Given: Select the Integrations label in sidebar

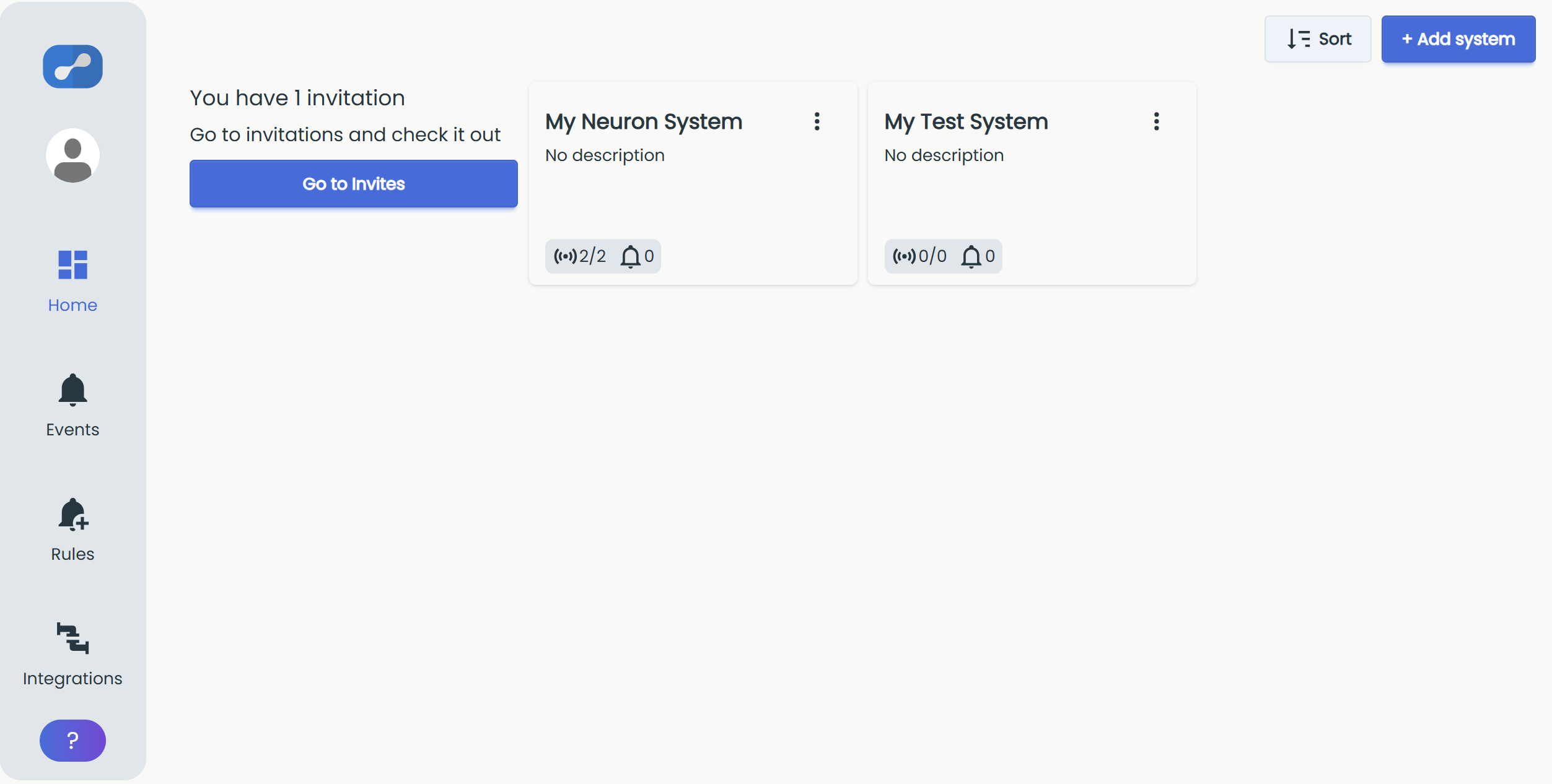Looking at the screenshot, I should pyautogui.click(x=72, y=679).
